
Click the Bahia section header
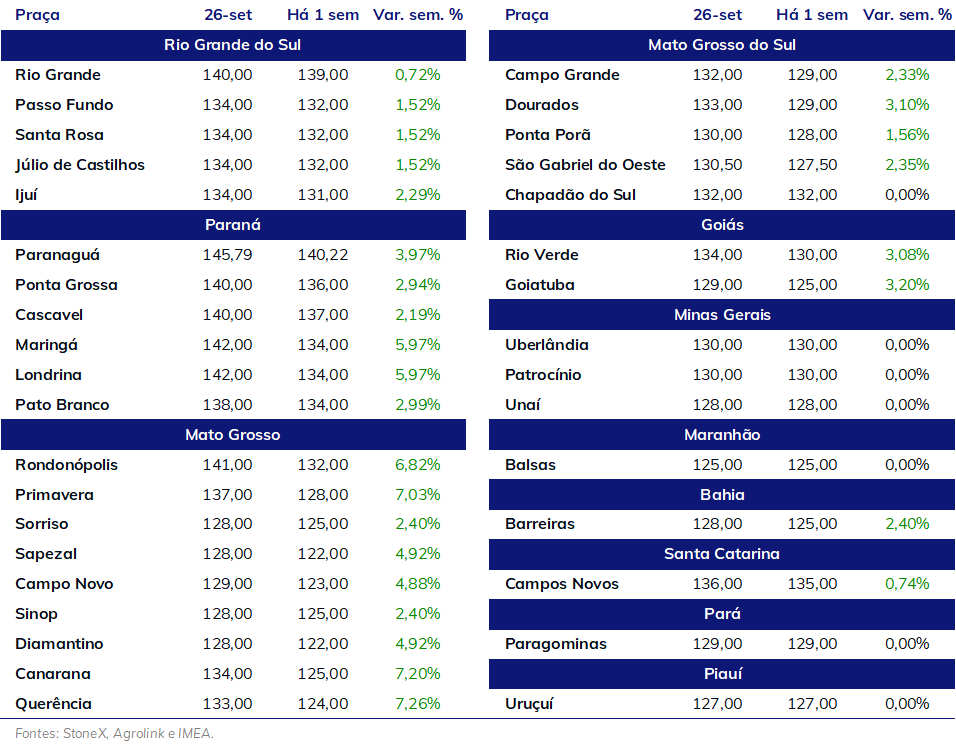pos(722,494)
